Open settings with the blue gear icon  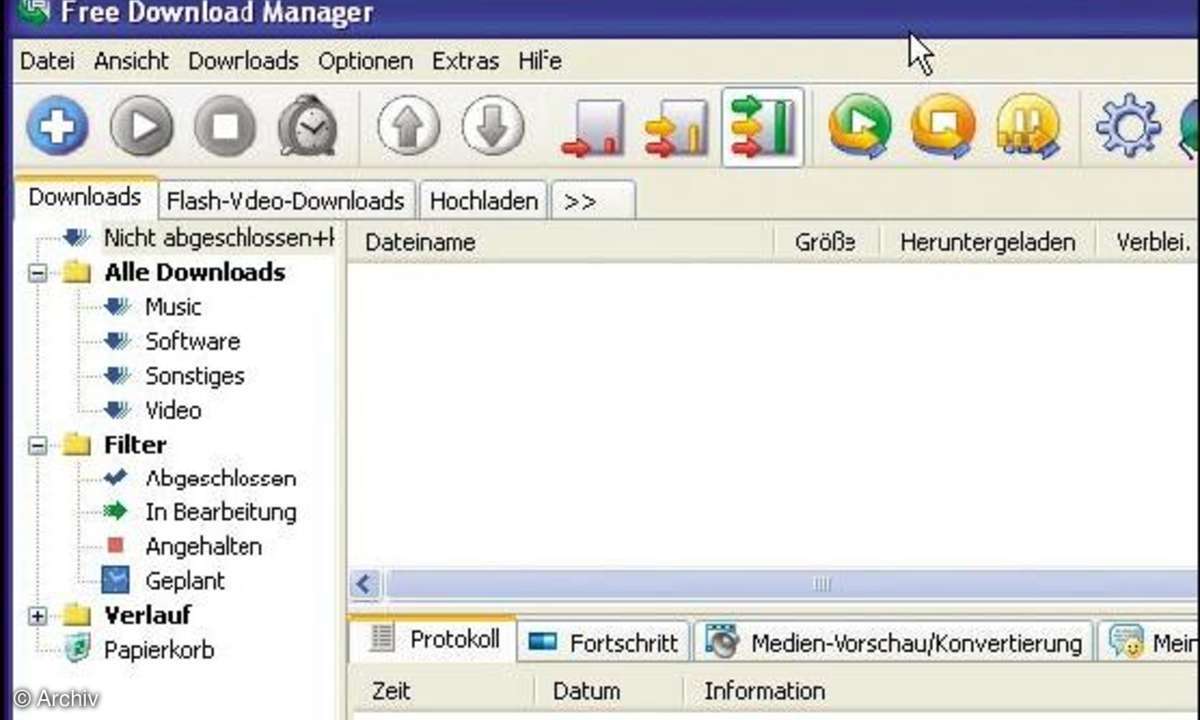pyautogui.click(x=1128, y=126)
